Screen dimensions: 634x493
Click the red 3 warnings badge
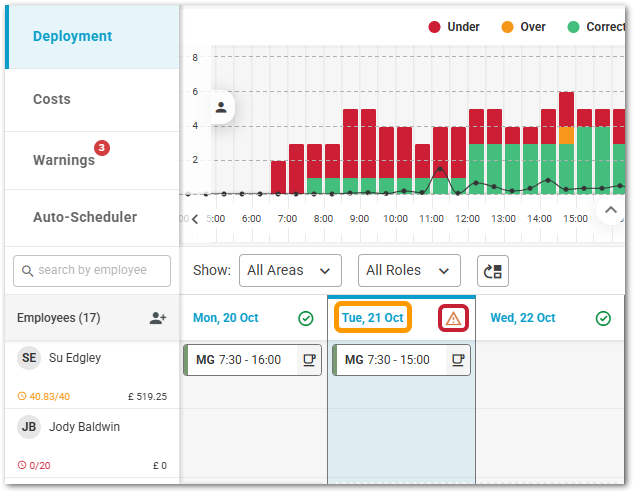[102, 148]
